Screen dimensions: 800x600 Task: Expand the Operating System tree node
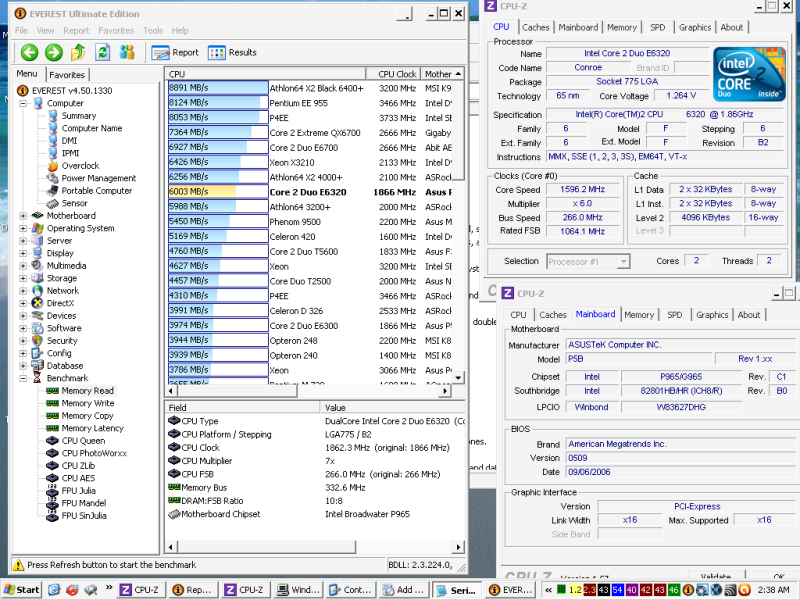pos(23,228)
